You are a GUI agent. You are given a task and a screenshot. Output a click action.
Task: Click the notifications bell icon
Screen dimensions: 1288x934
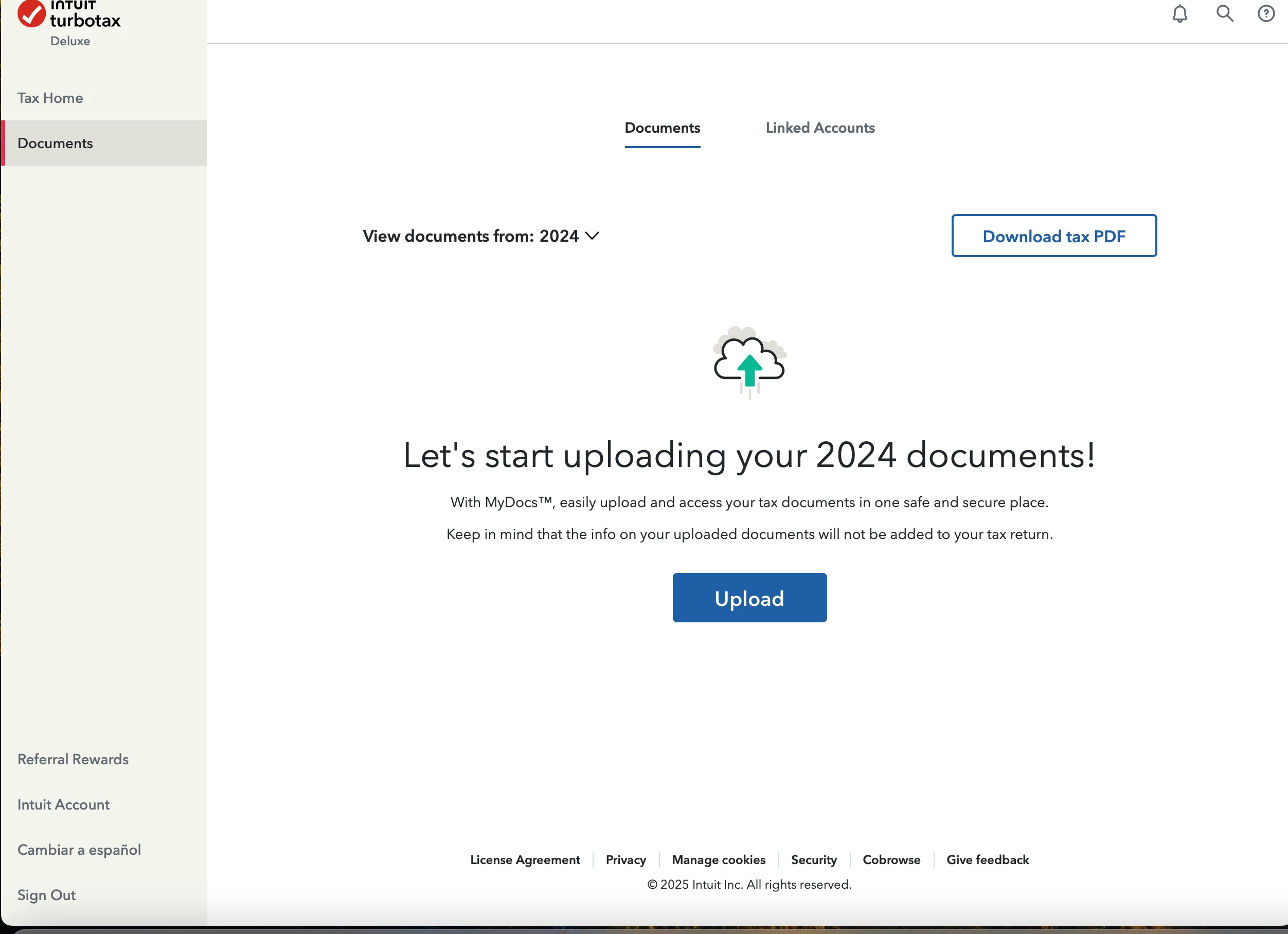click(1179, 13)
